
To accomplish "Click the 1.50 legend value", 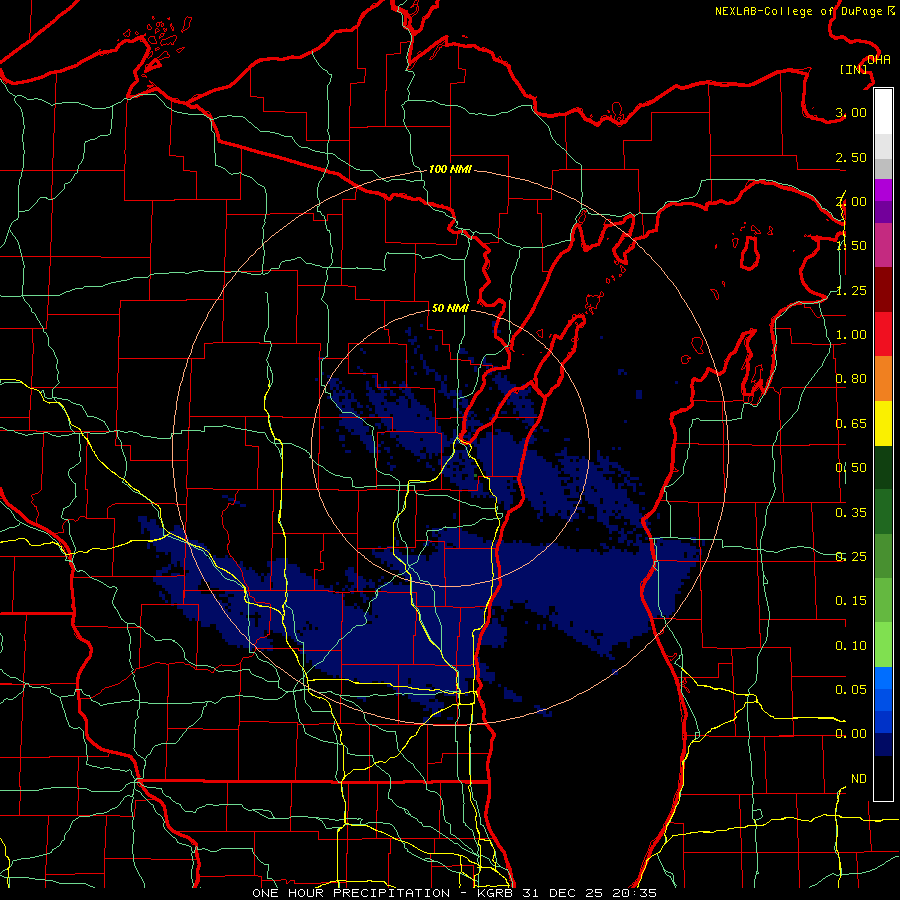I will coord(851,246).
